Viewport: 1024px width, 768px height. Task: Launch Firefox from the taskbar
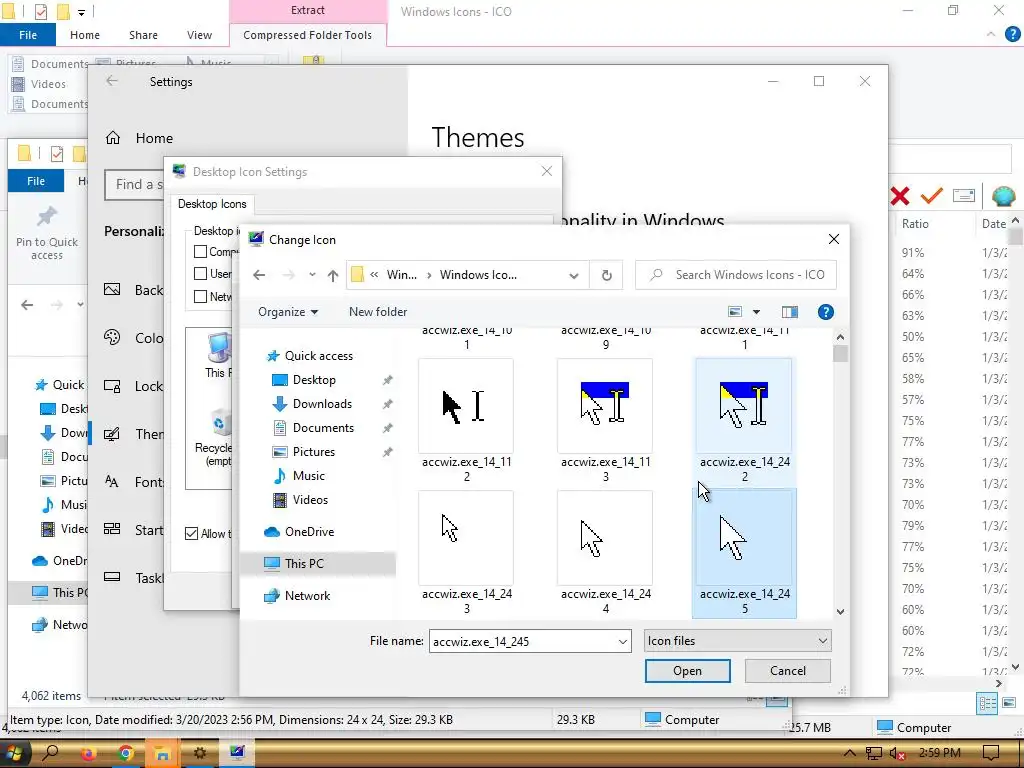click(x=88, y=753)
